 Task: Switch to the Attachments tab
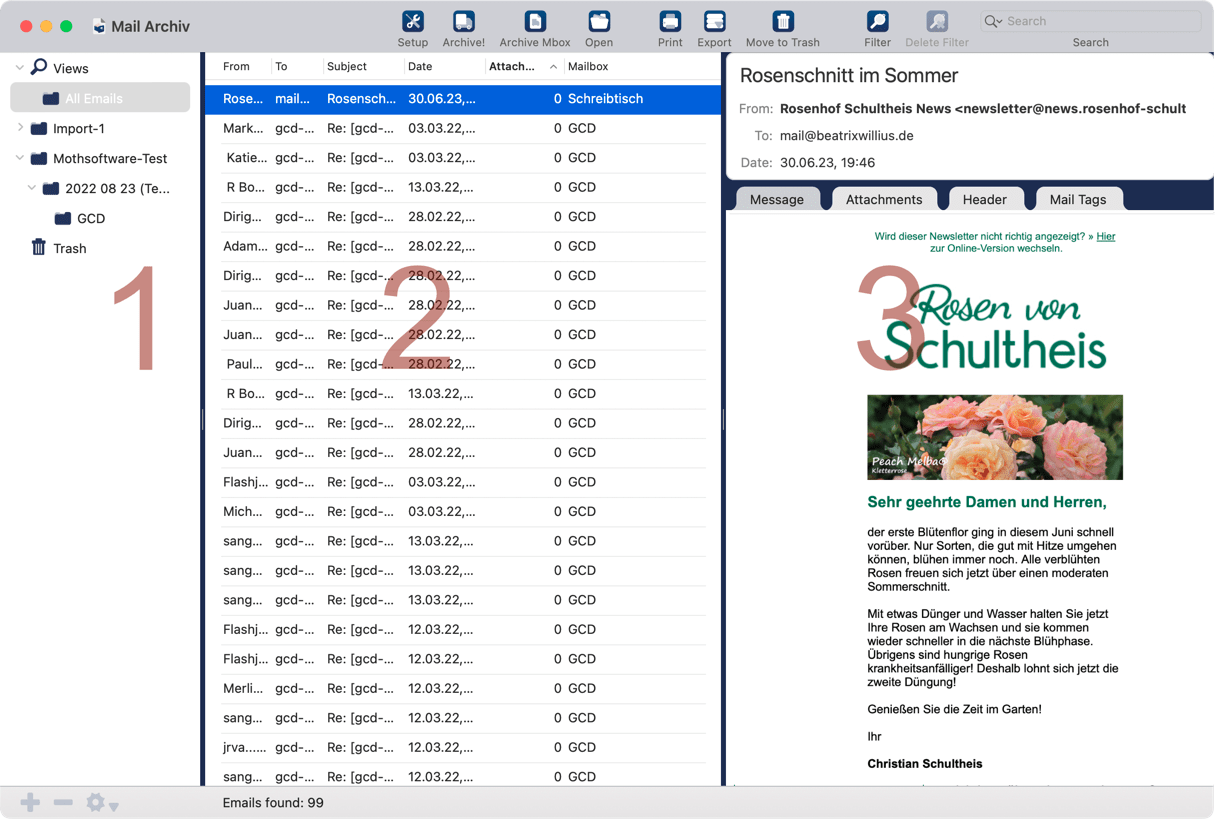pos(884,199)
